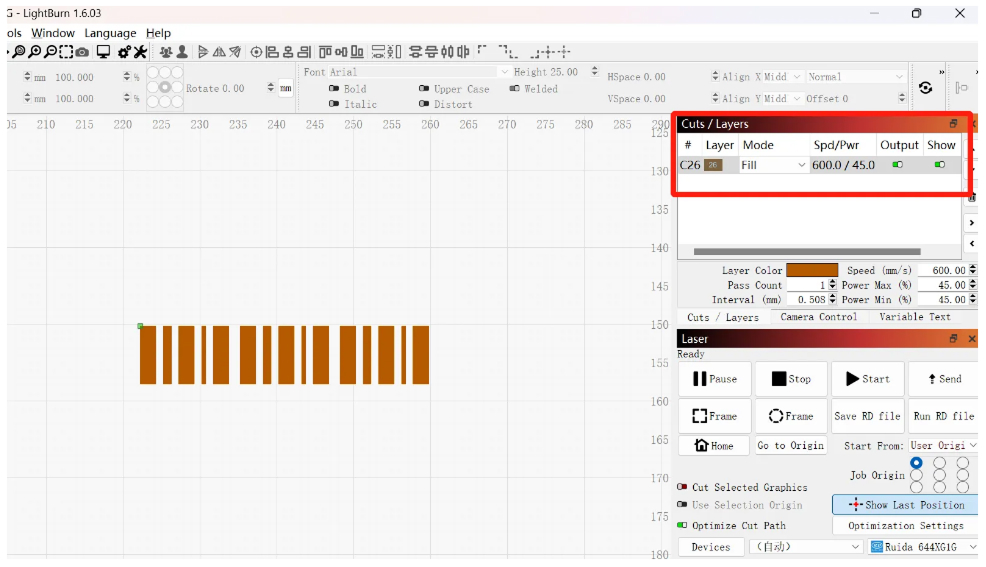Toggle the Distort switch
This screenshot has width=986, height=567.
[424, 104]
